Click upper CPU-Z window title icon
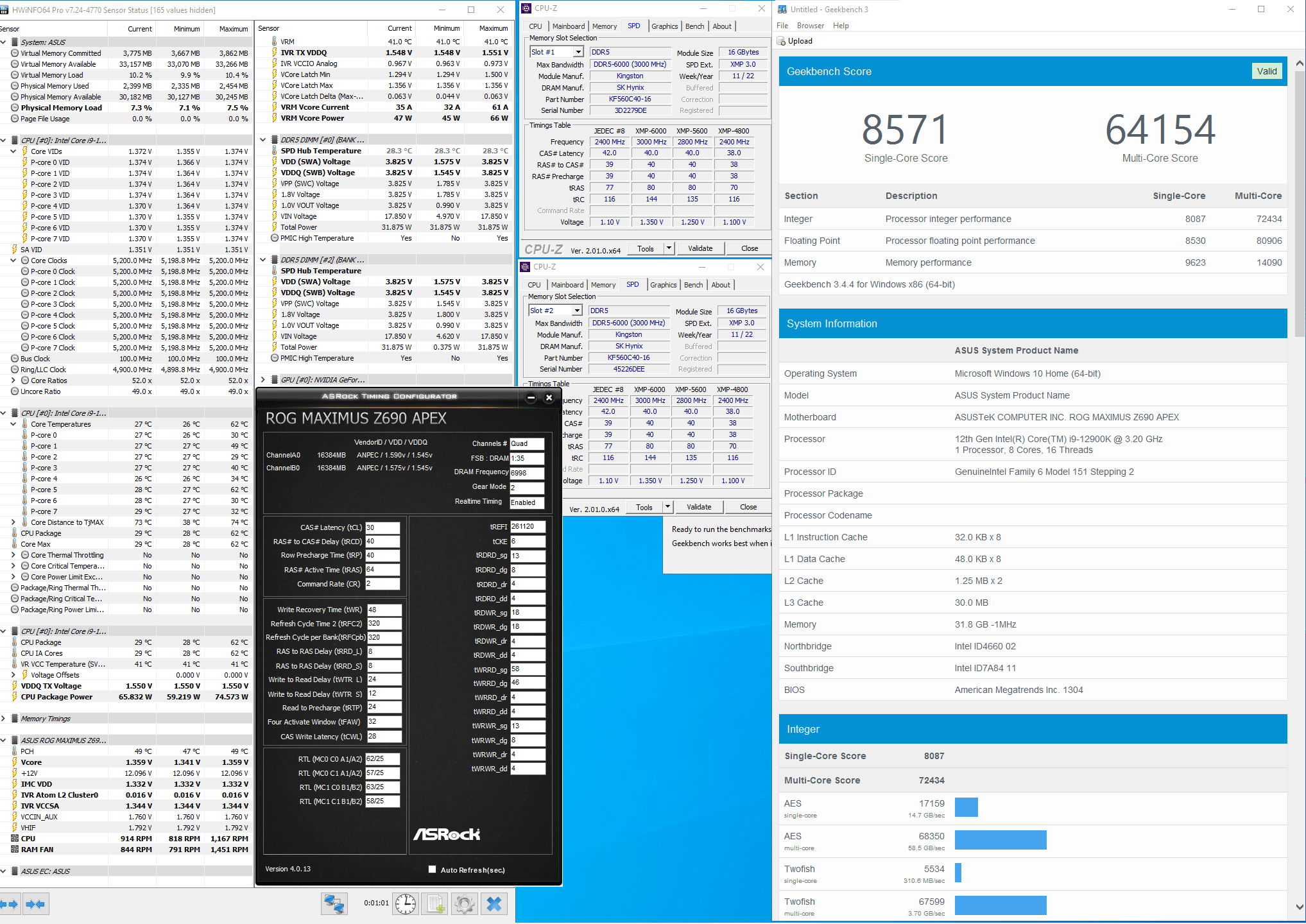This screenshot has width=1306, height=924. coord(526,8)
